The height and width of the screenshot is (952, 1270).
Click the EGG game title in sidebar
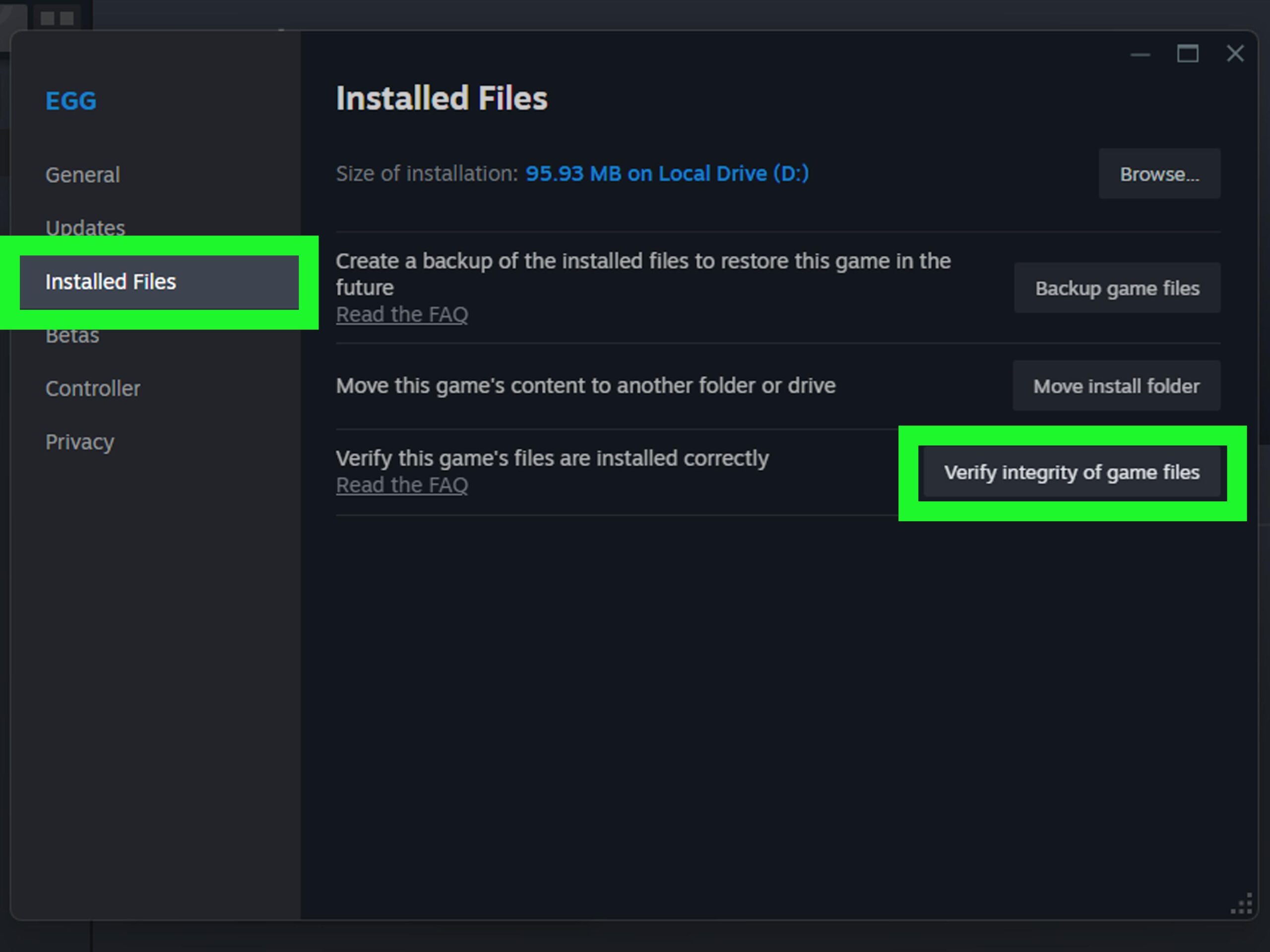point(71,101)
